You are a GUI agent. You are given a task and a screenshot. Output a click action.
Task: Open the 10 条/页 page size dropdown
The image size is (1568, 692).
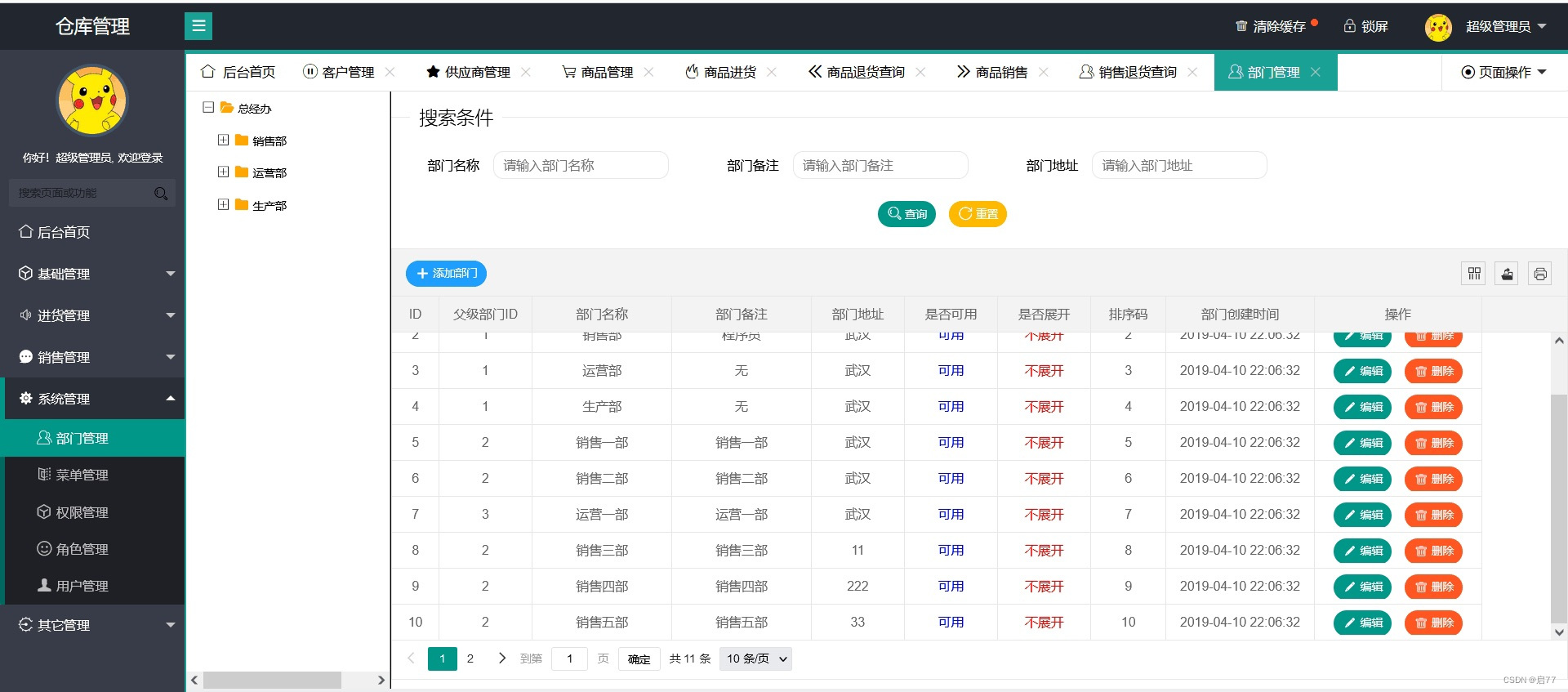point(755,659)
